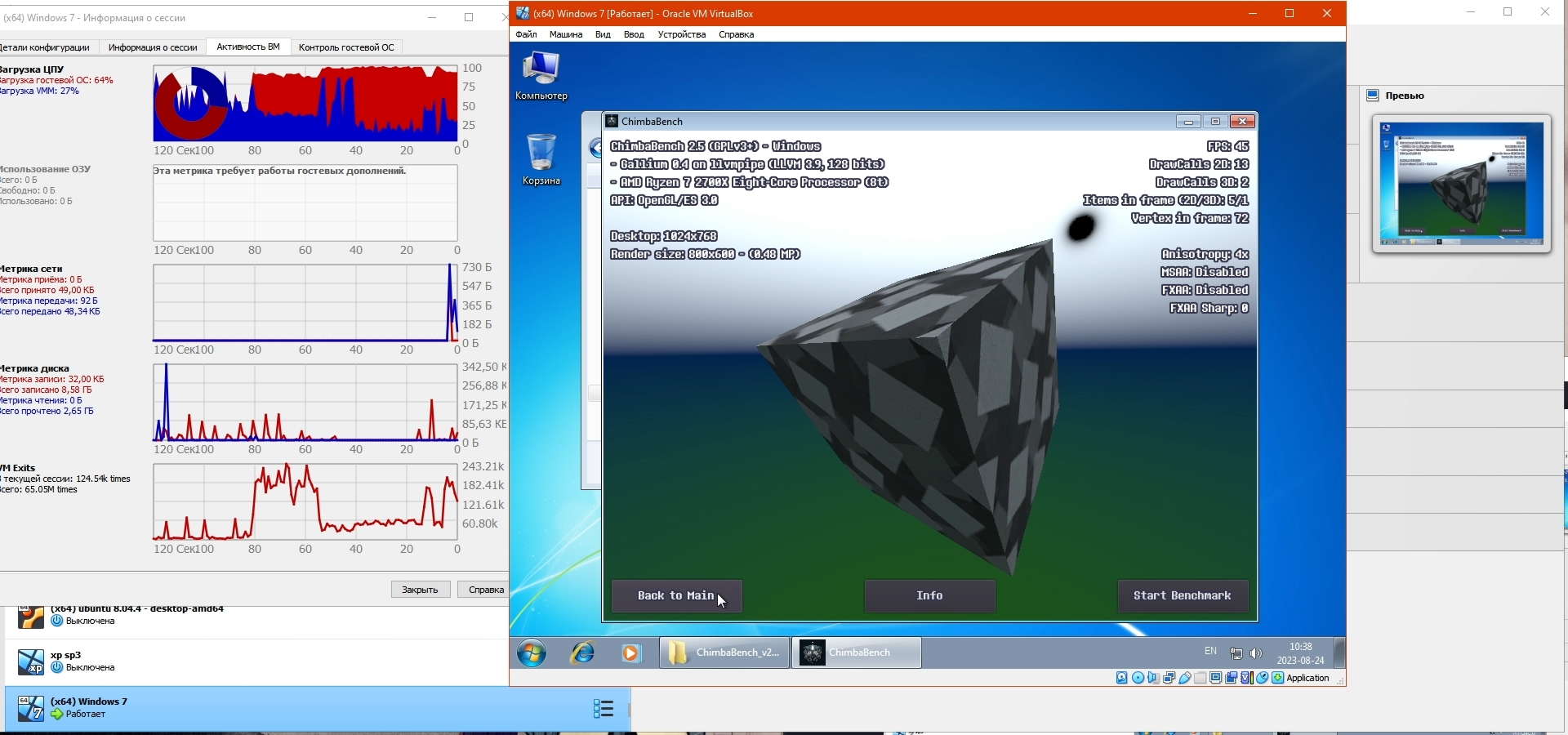Open the Устройства menu
This screenshot has height=735, width=1568.
tap(682, 34)
